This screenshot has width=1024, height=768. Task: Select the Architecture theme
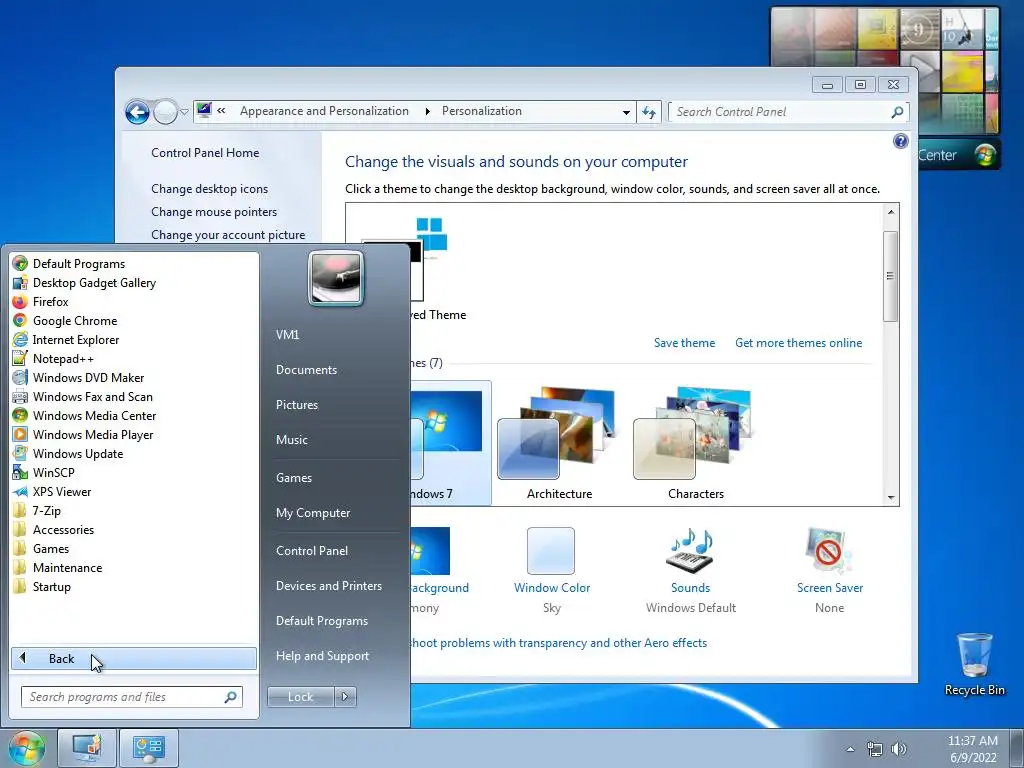[x=559, y=444]
